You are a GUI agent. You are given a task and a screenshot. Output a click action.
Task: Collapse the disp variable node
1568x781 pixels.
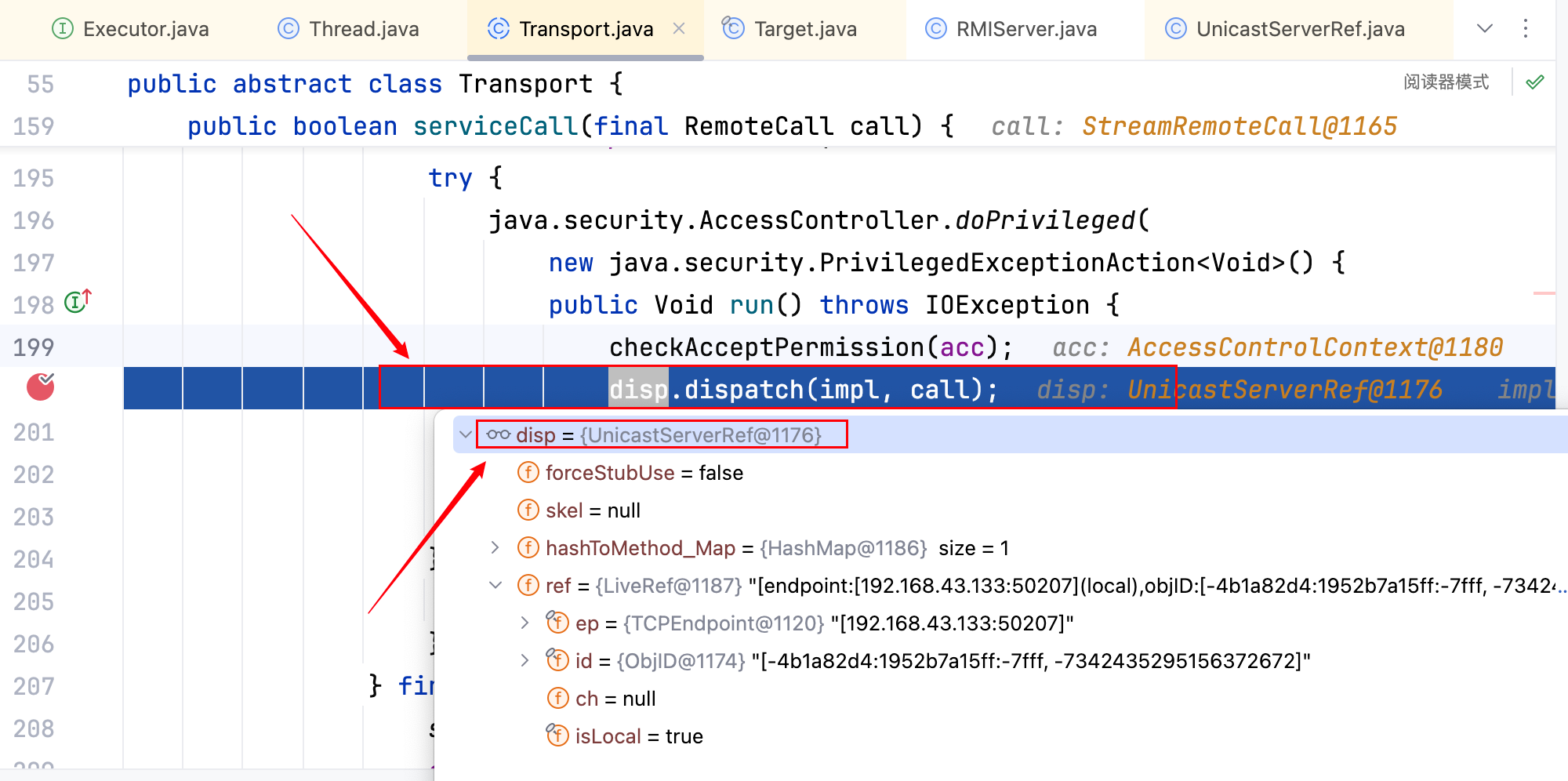coord(466,435)
